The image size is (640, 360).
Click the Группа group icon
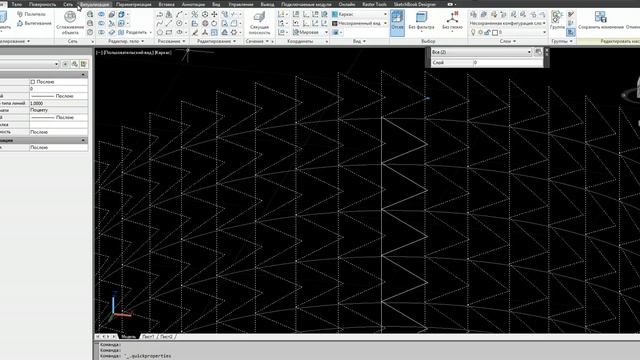tap(557, 17)
